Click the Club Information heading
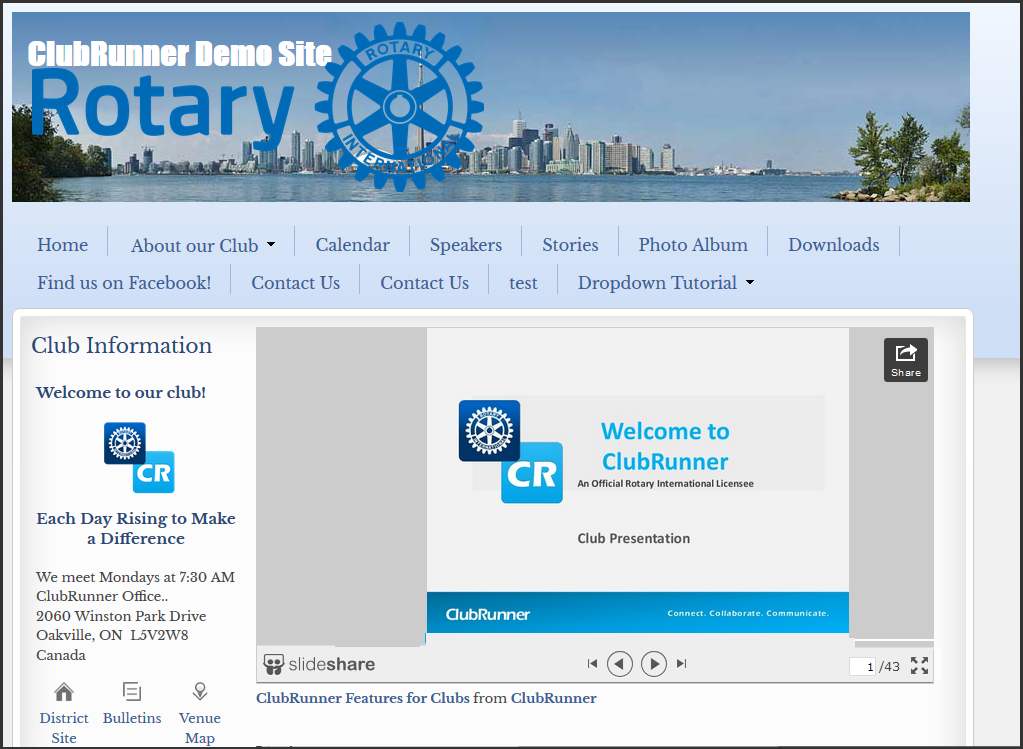The height and width of the screenshot is (749, 1023). coord(121,345)
